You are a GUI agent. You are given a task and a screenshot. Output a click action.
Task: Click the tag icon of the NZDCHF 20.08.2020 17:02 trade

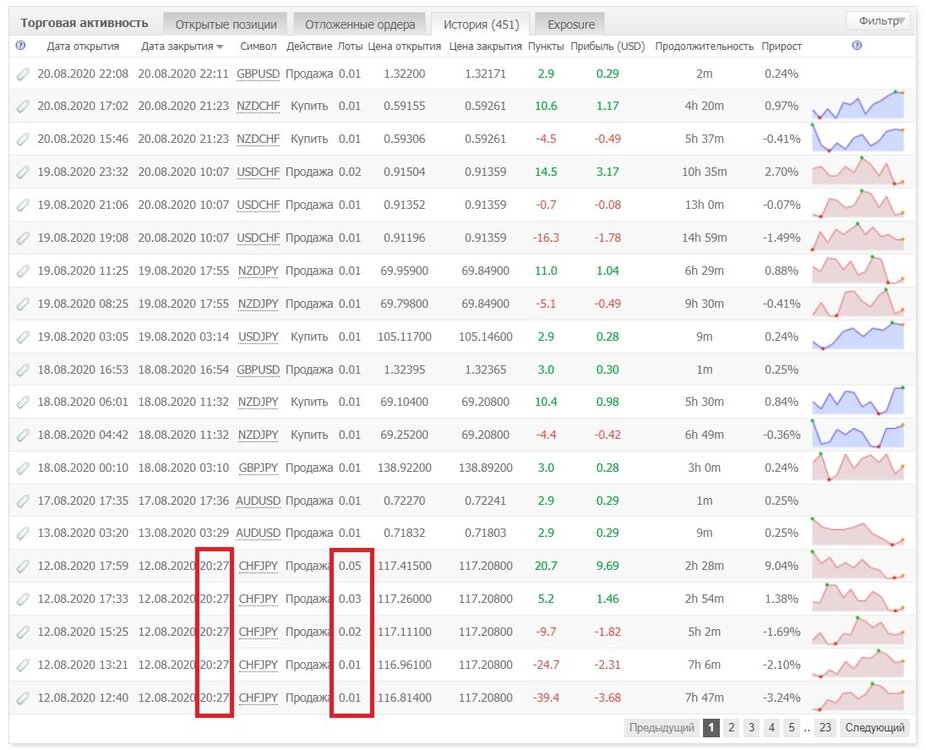pyautogui.click(x=22, y=106)
